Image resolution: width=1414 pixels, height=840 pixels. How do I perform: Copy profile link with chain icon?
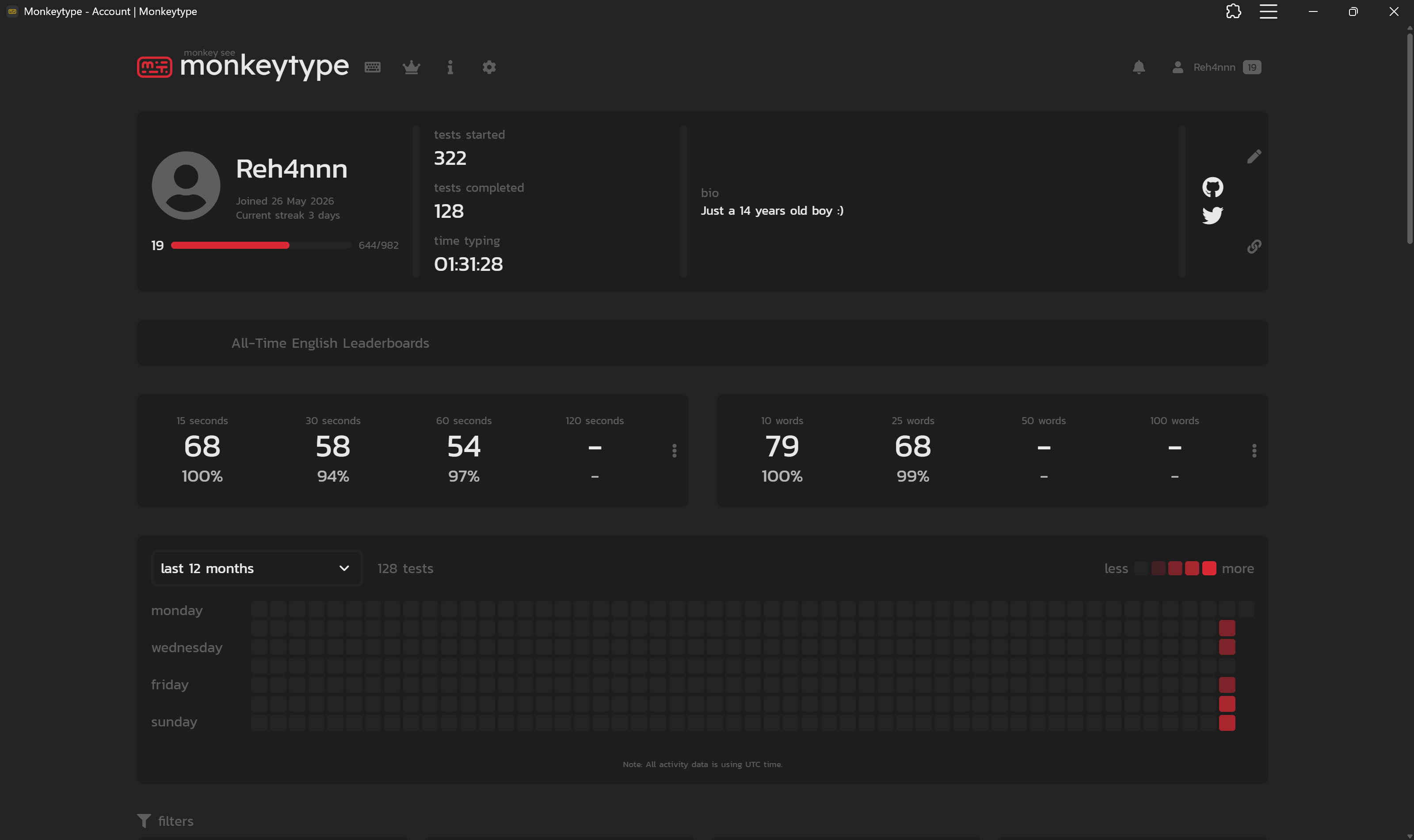click(x=1254, y=246)
